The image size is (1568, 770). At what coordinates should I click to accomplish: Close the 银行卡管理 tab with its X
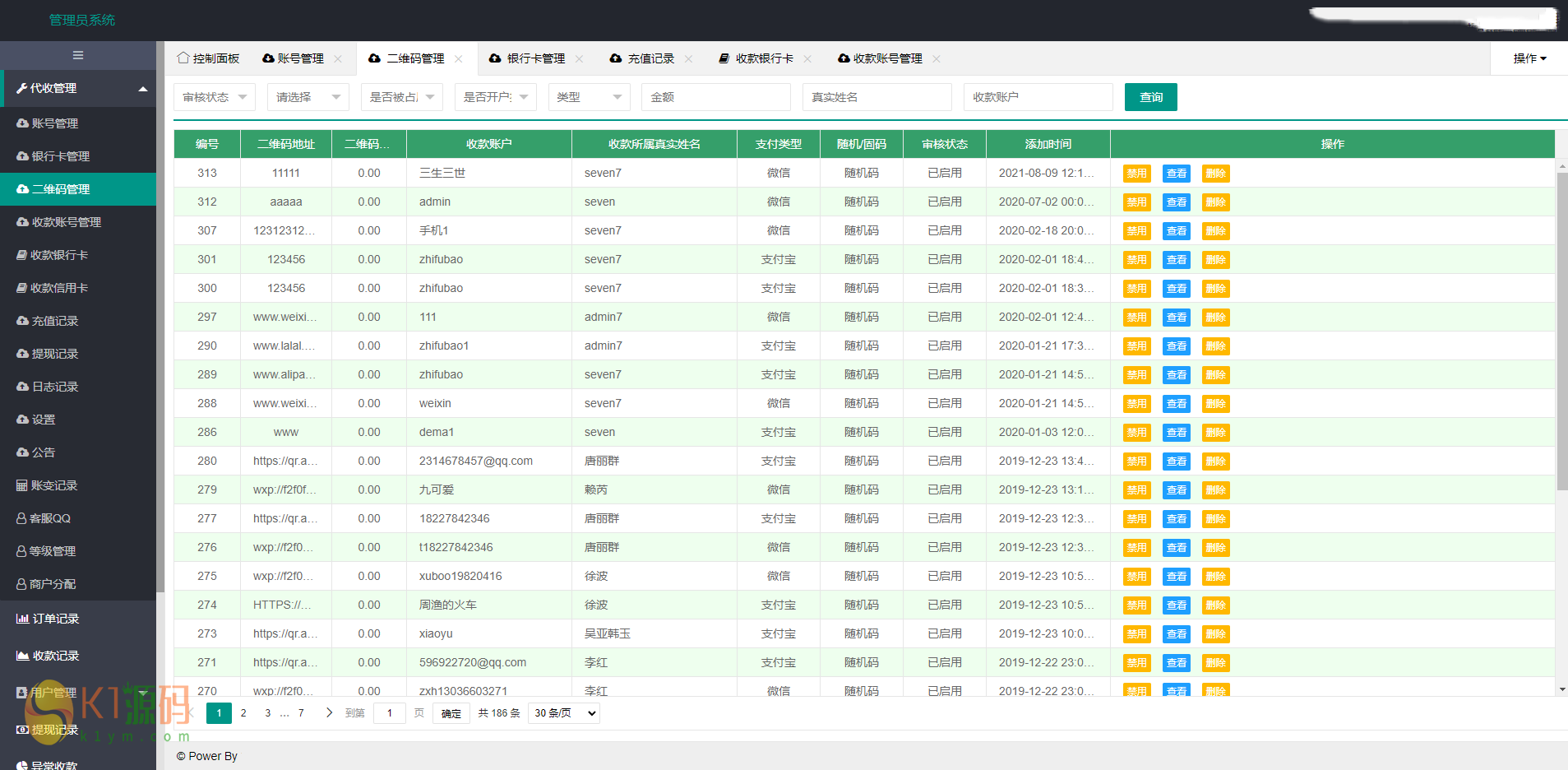pyautogui.click(x=580, y=58)
